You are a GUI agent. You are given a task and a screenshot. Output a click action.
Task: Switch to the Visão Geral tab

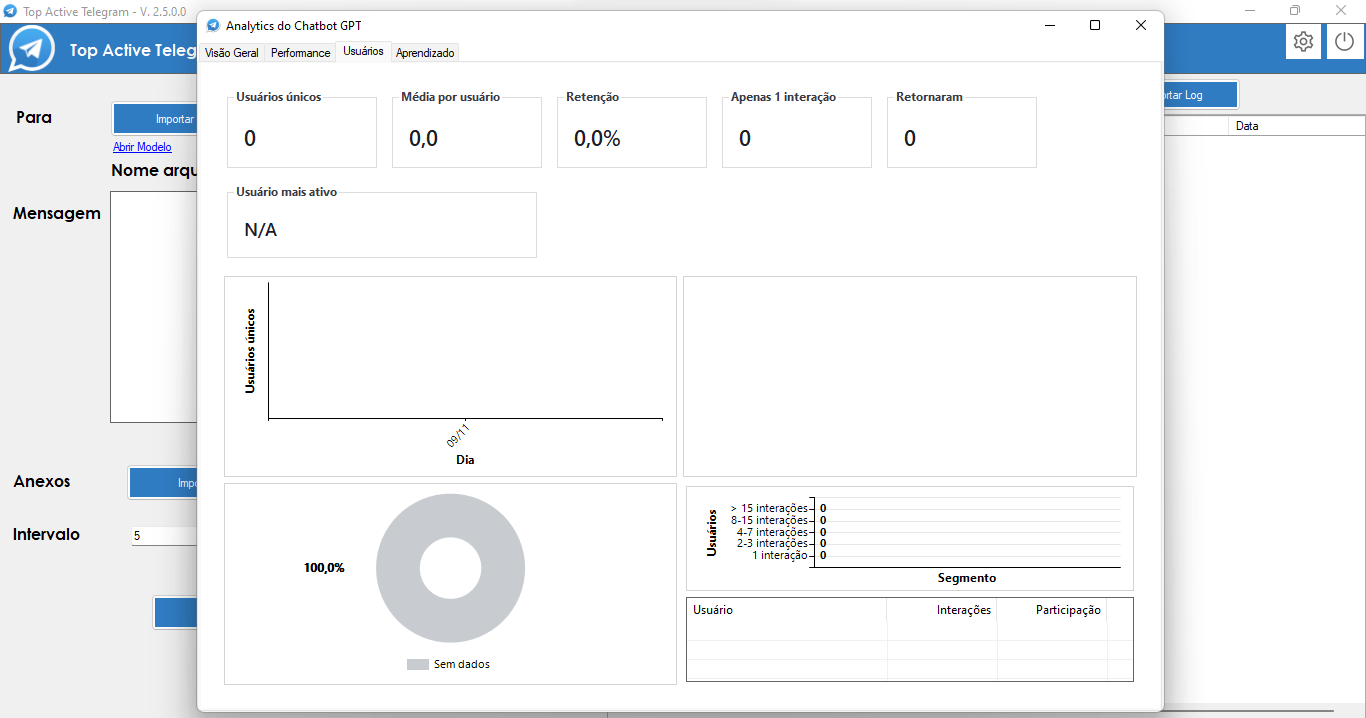point(232,53)
